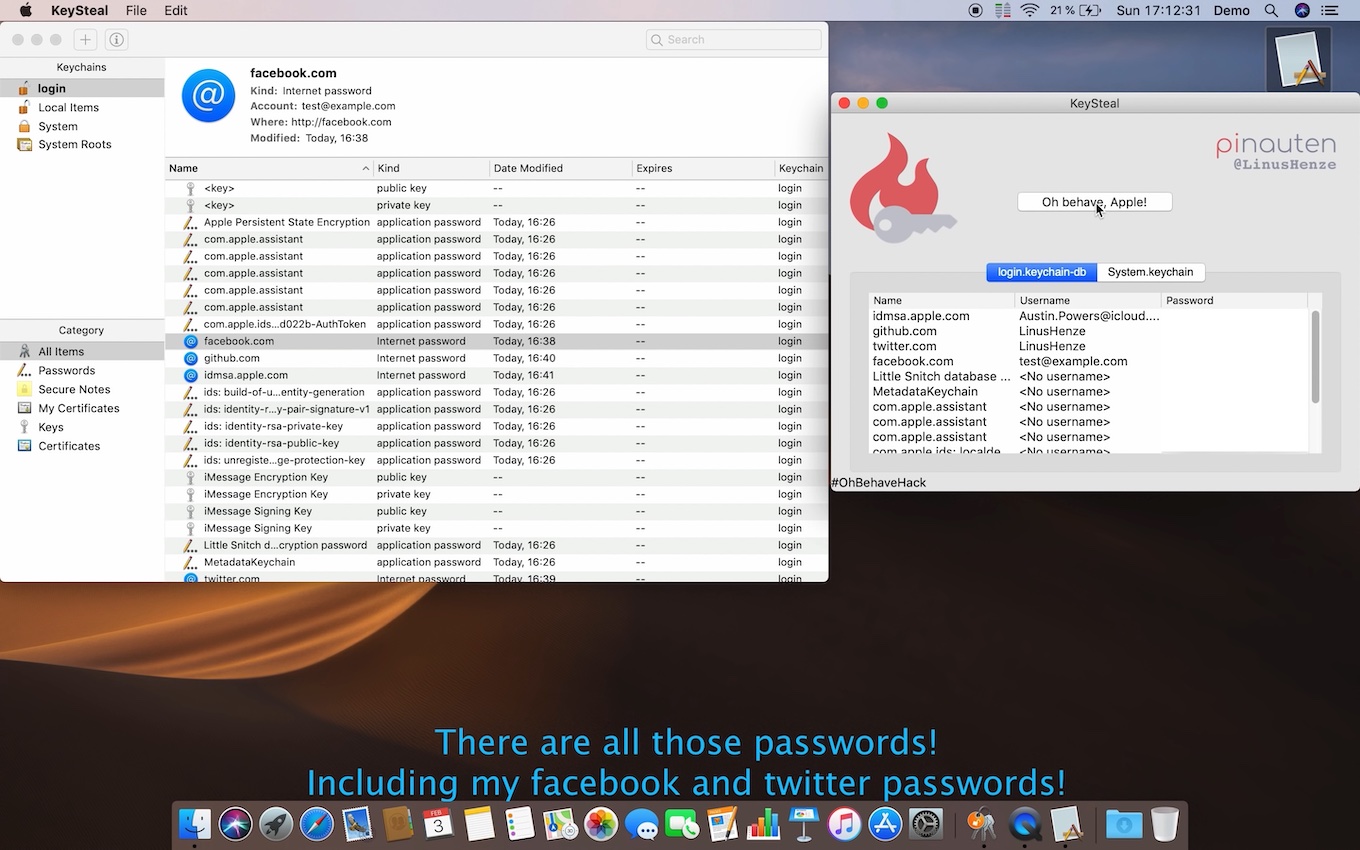Open Keynote from the dock
Viewport: 1360px width, 850px height.
[804, 824]
